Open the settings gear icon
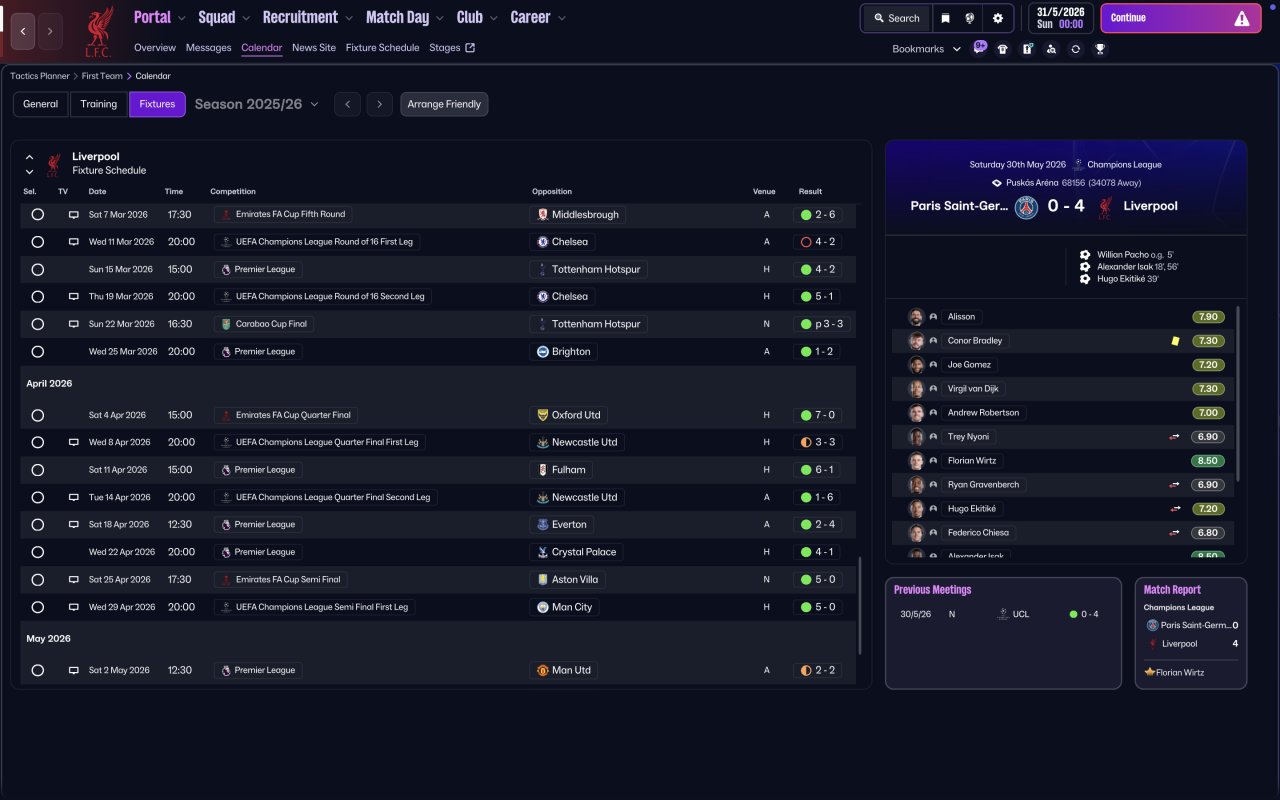The width and height of the screenshot is (1280, 800). coord(998,18)
